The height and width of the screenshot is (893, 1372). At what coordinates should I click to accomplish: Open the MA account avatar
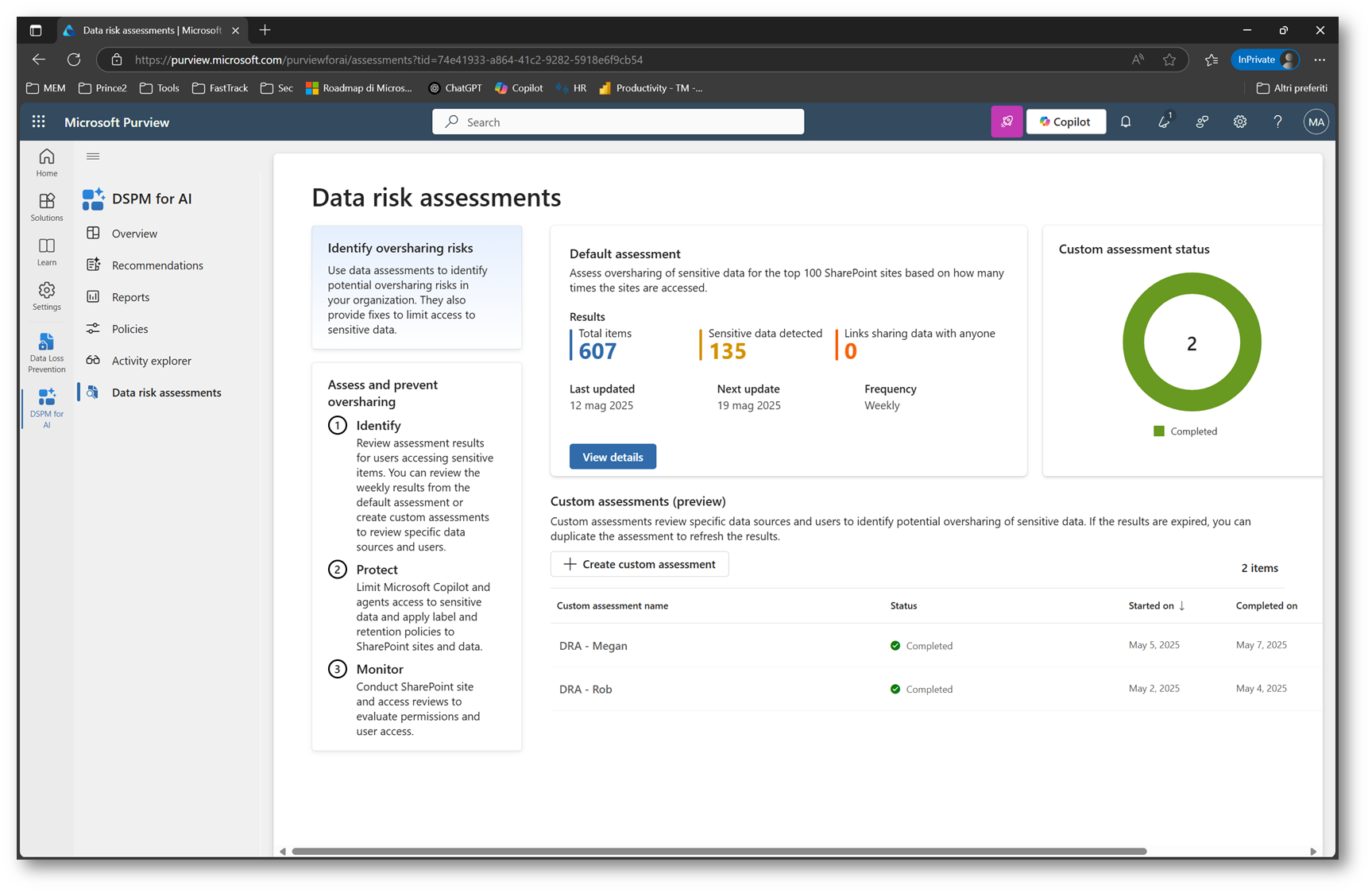(x=1316, y=122)
